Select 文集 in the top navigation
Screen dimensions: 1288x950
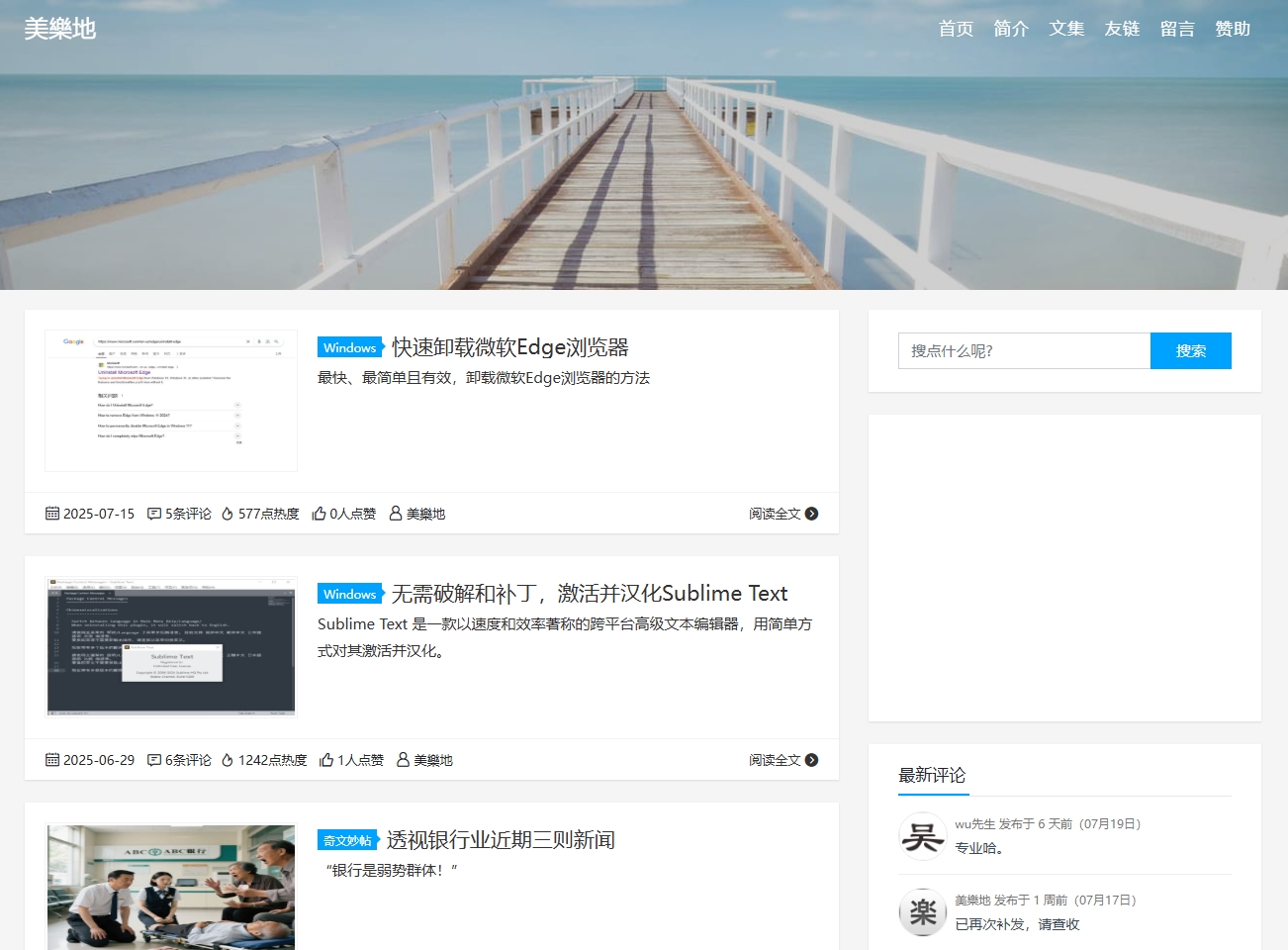pyautogui.click(x=1066, y=29)
